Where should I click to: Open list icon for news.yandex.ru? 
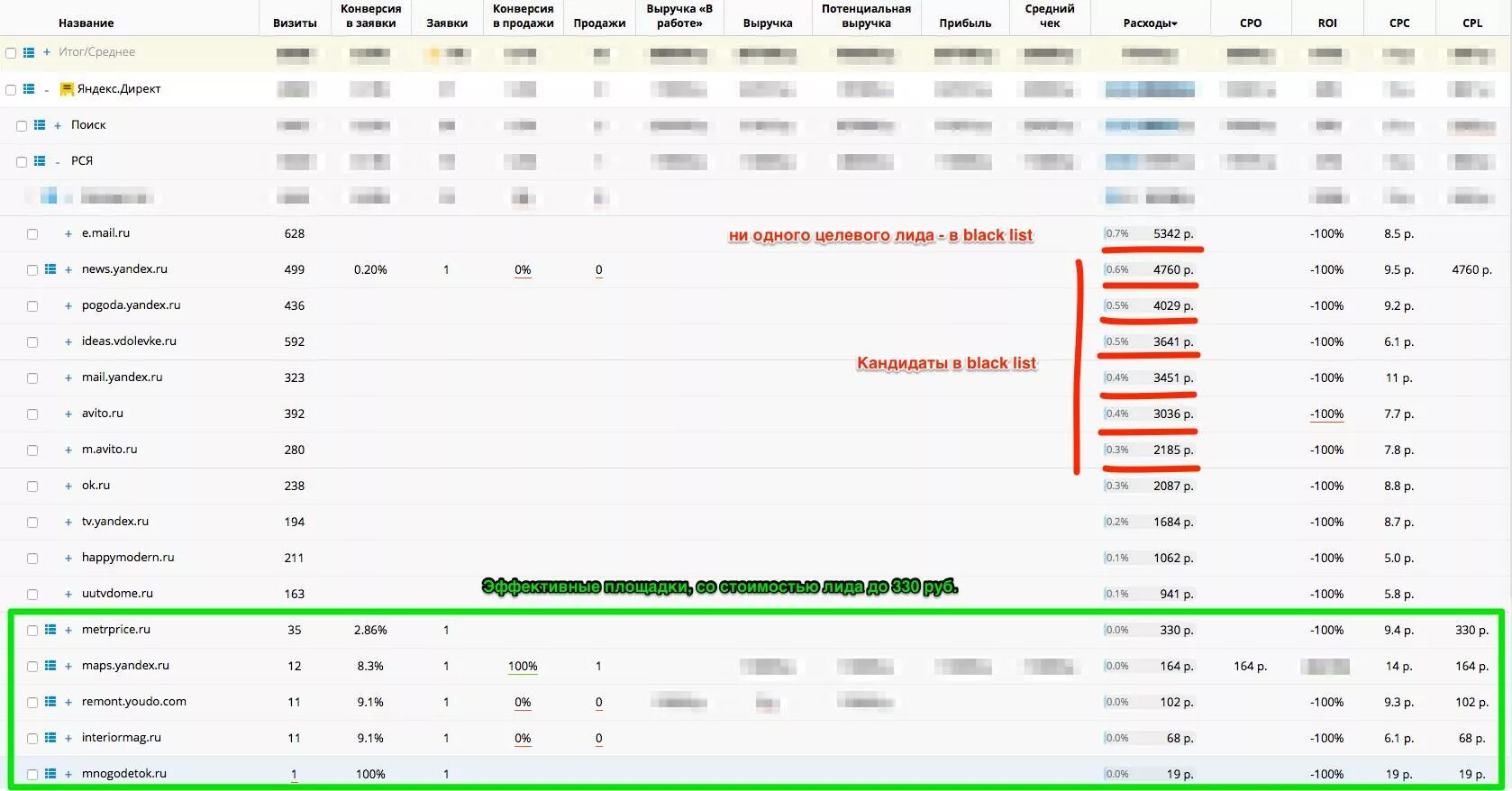(50, 268)
